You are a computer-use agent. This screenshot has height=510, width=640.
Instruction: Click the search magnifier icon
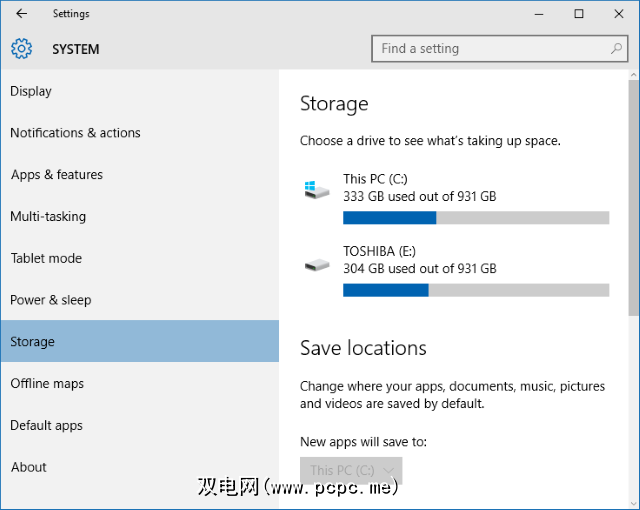[617, 48]
